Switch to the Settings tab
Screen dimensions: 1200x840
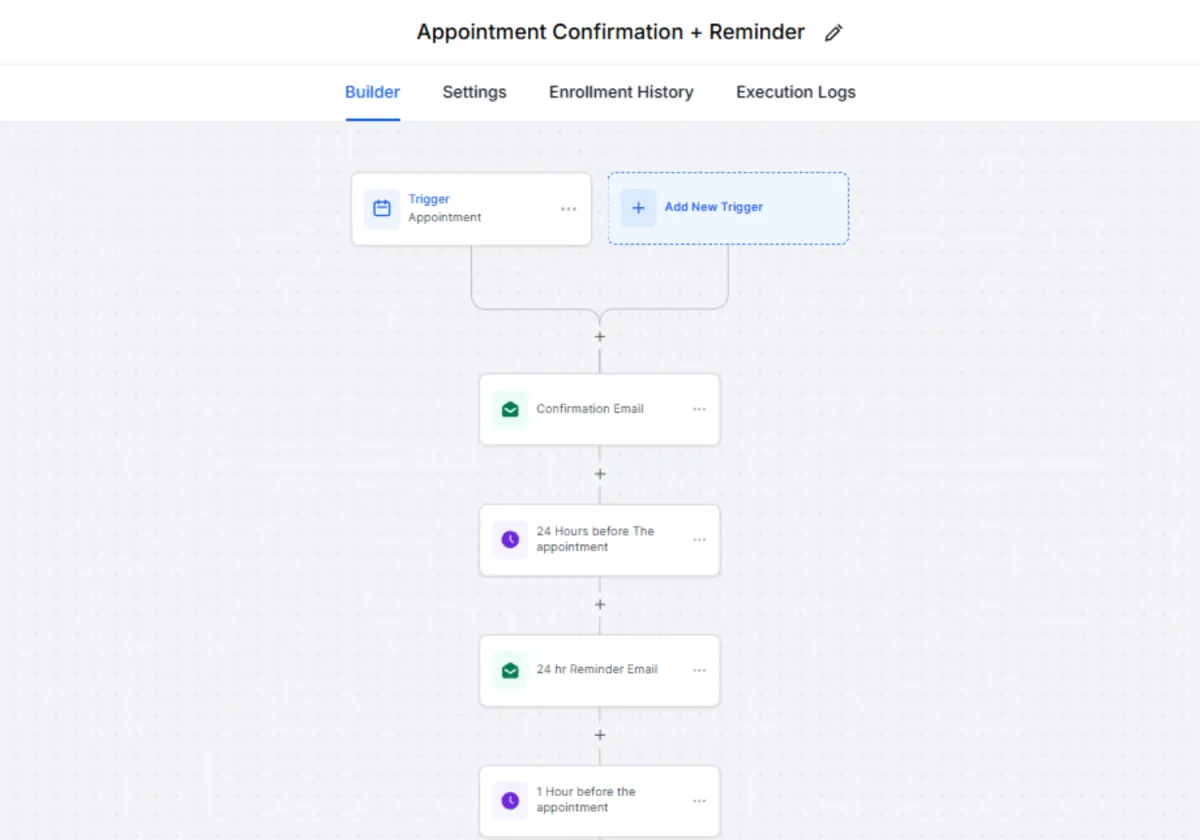474,92
